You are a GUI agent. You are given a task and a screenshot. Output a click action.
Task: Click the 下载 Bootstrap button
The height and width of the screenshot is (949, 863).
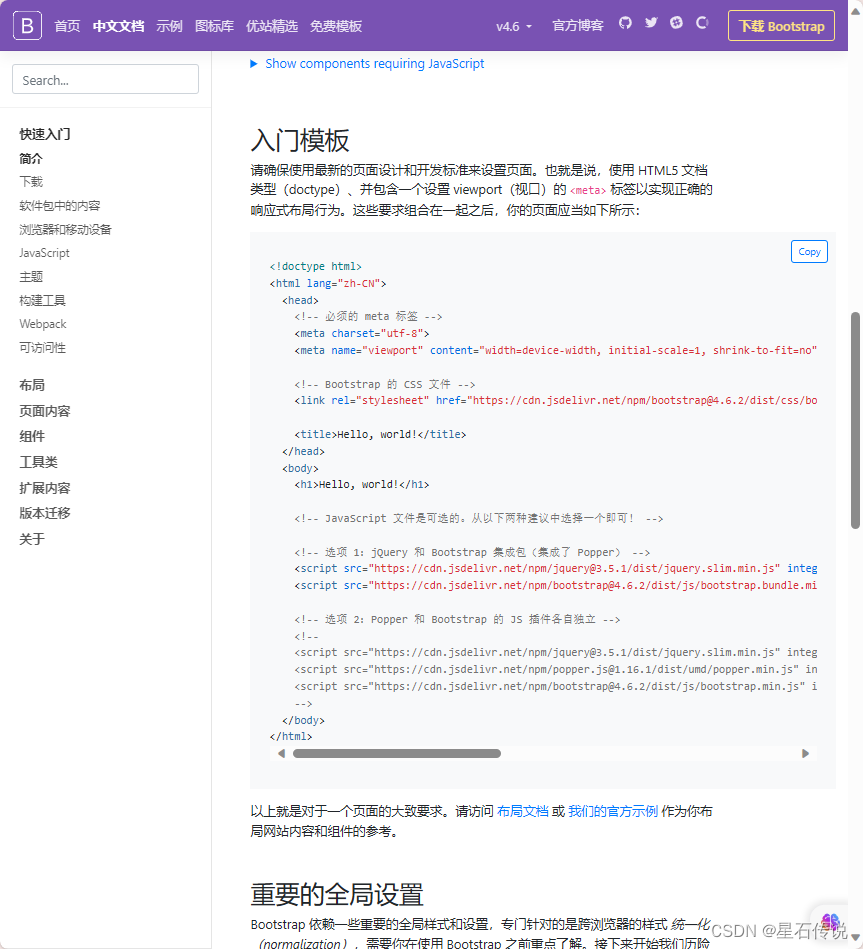pos(781,26)
